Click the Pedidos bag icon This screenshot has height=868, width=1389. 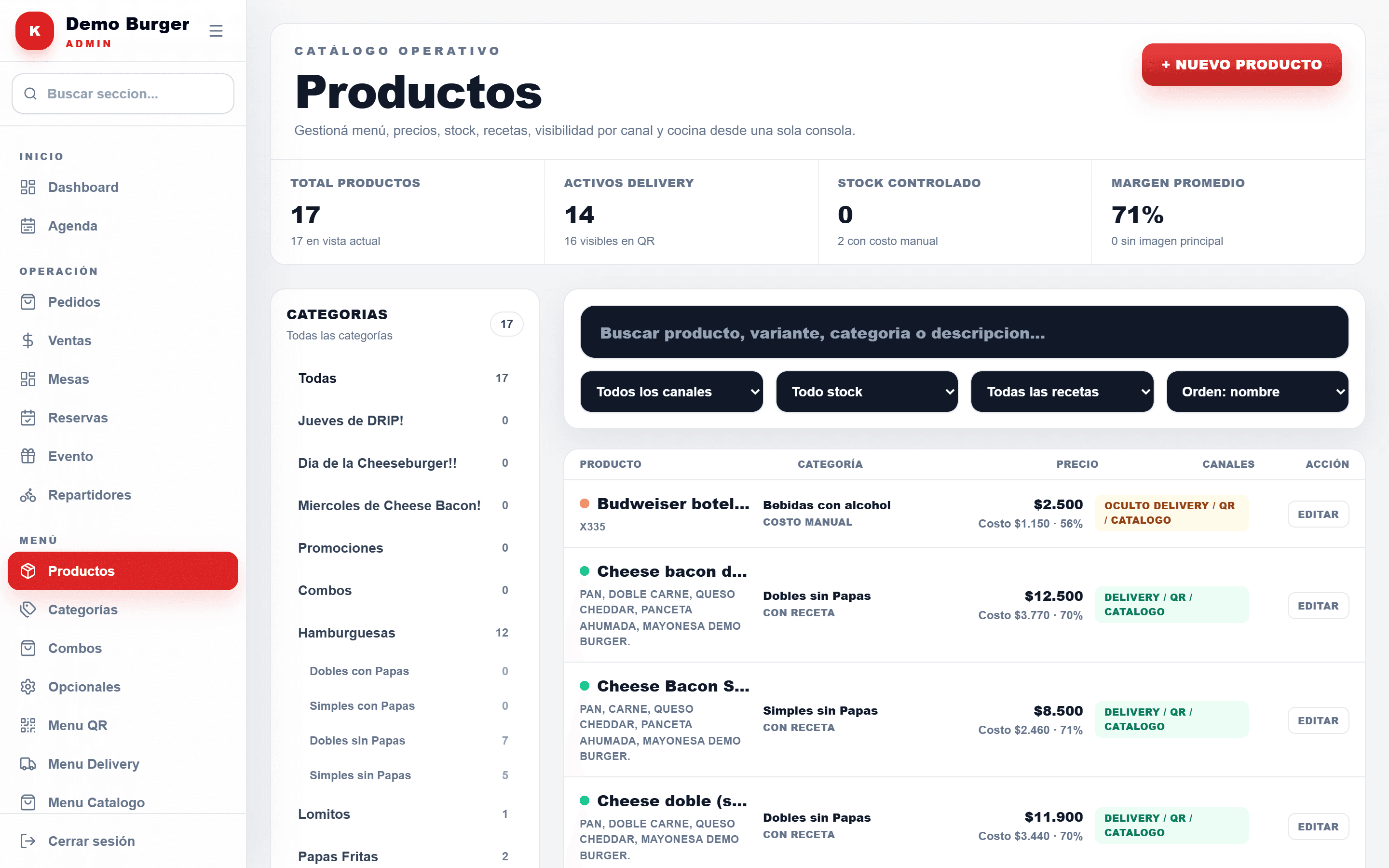(28, 302)
